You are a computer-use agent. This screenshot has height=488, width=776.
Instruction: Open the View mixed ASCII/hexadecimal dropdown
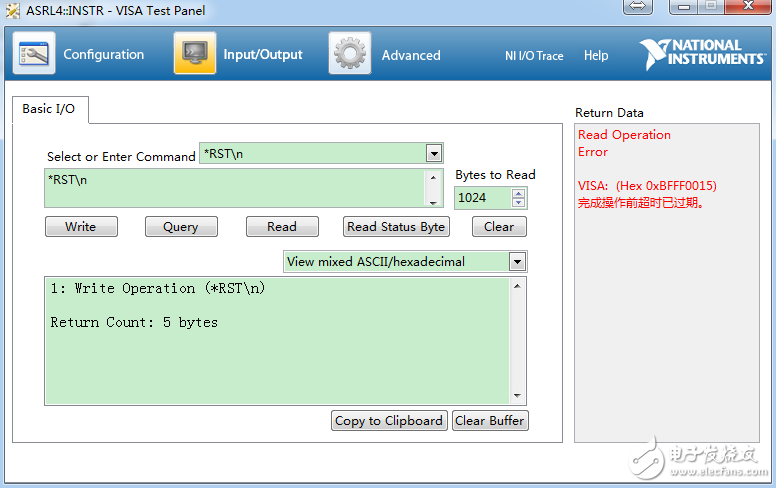coord(517,261)
